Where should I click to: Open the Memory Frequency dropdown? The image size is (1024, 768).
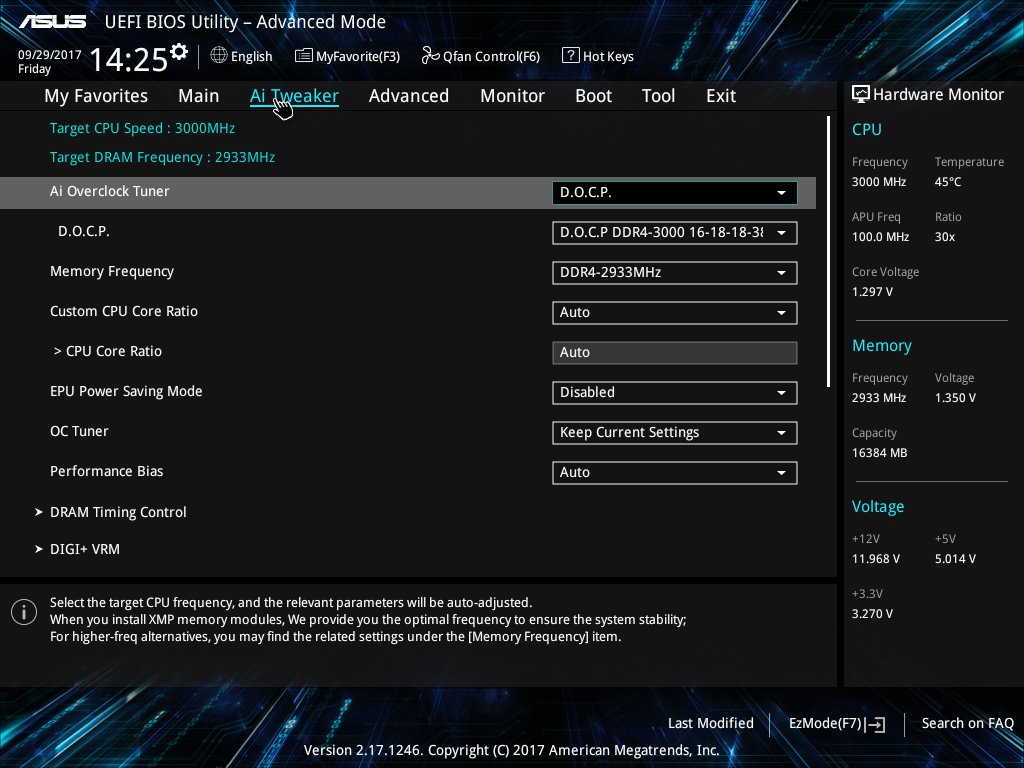coord(675,272)
